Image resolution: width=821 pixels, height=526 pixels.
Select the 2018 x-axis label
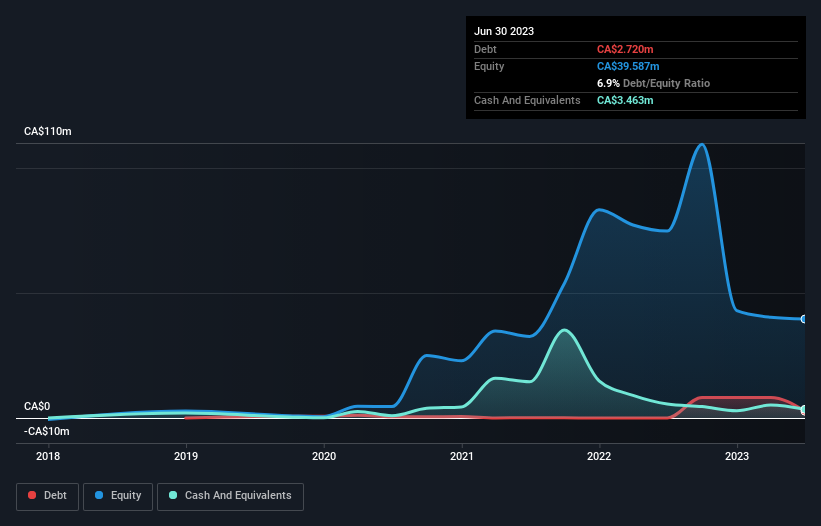pos(48,456)
